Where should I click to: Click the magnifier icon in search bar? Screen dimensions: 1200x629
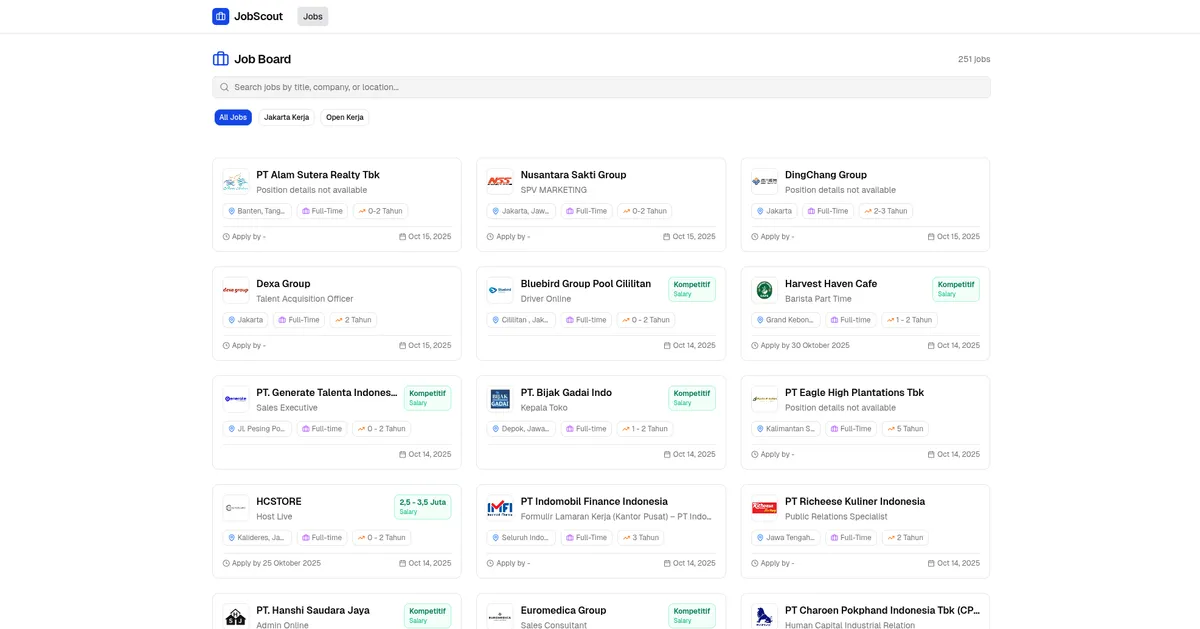[x=225, y=87]
